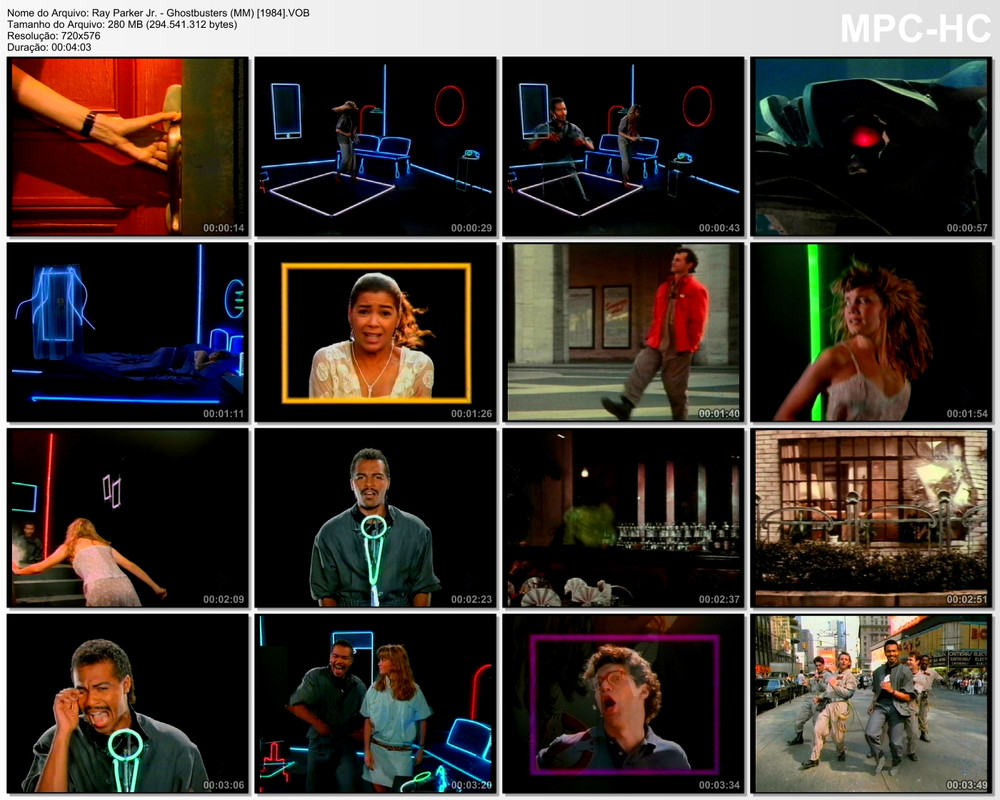Click the 'Duração: 00:04:03' text

click(49, 47)
